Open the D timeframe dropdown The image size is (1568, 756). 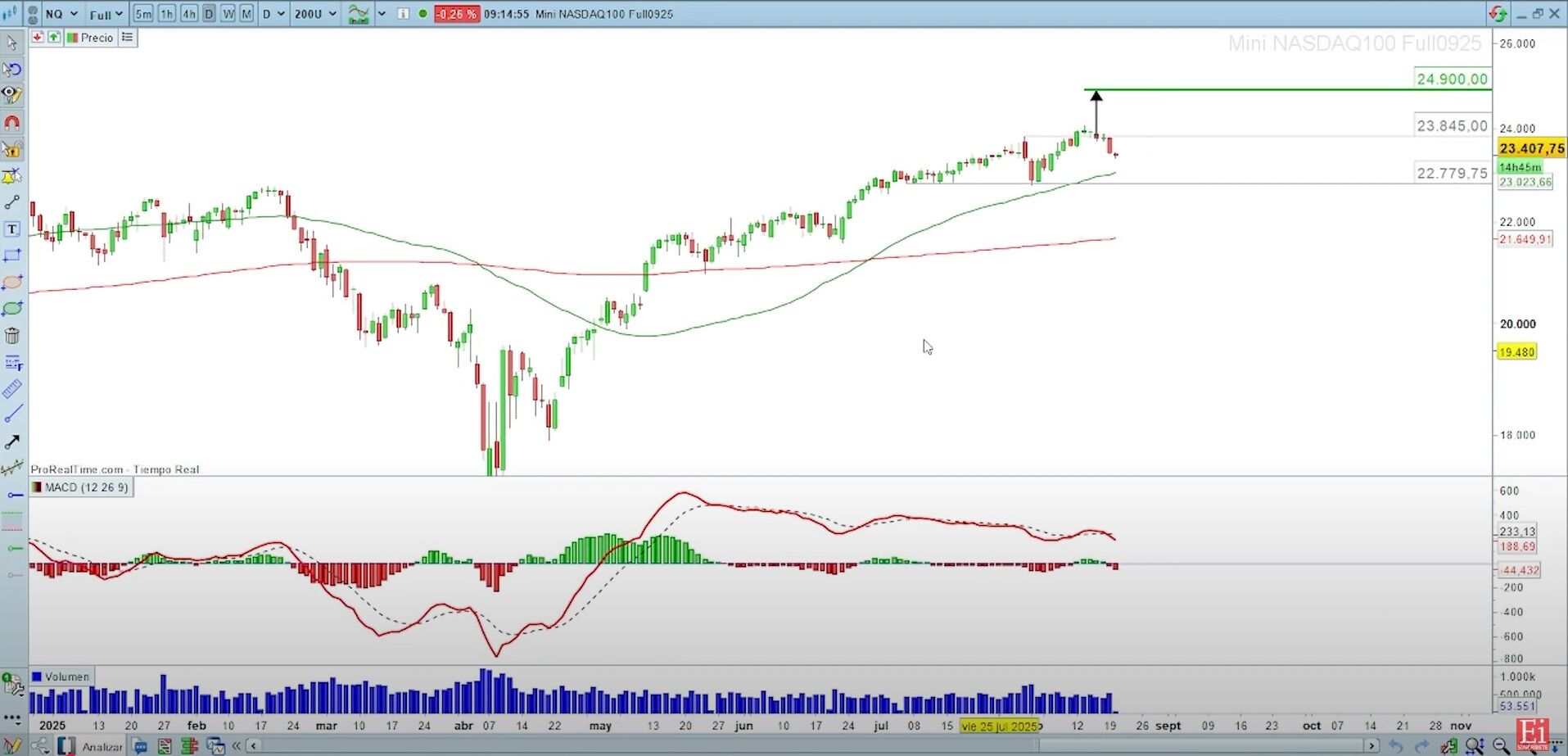(273, 14)
